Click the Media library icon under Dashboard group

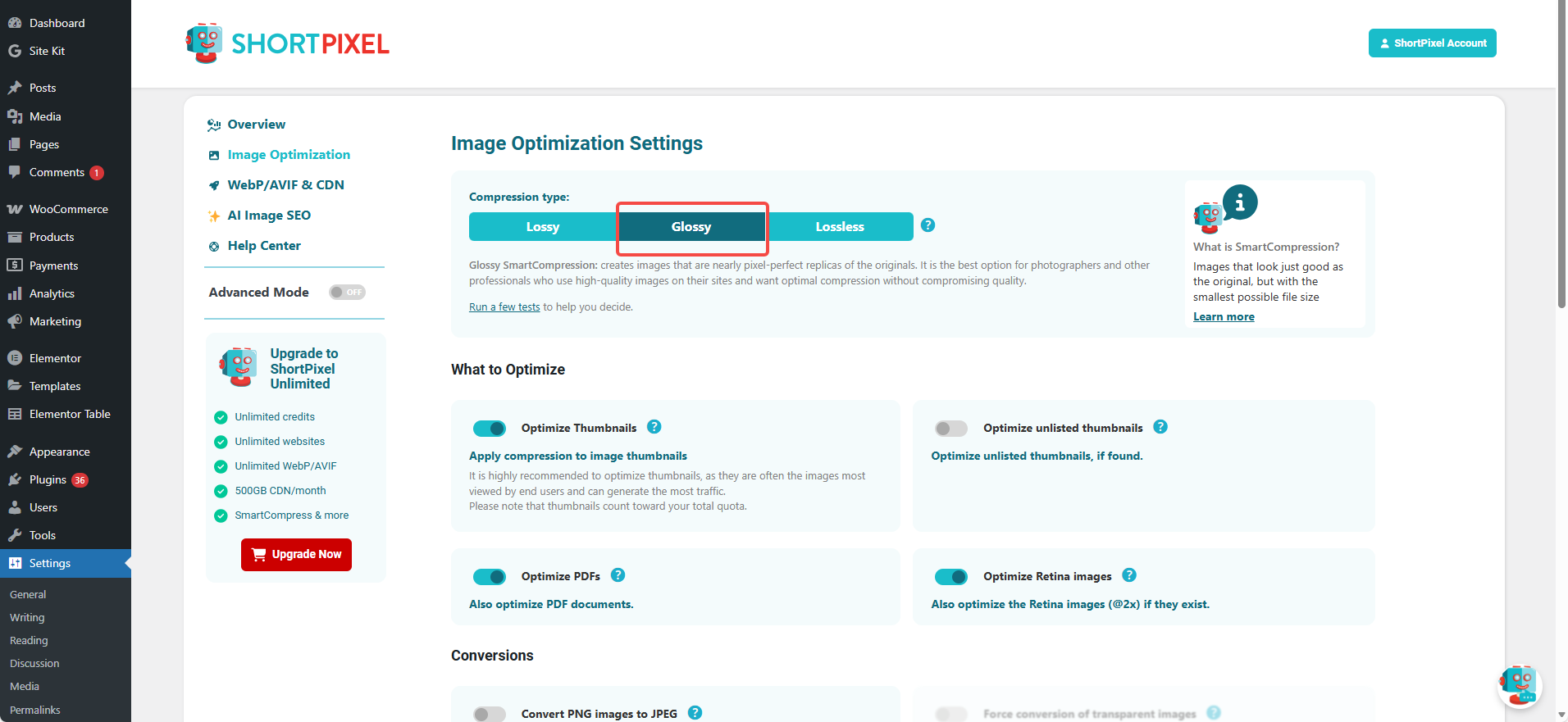[x=15, y=116]
